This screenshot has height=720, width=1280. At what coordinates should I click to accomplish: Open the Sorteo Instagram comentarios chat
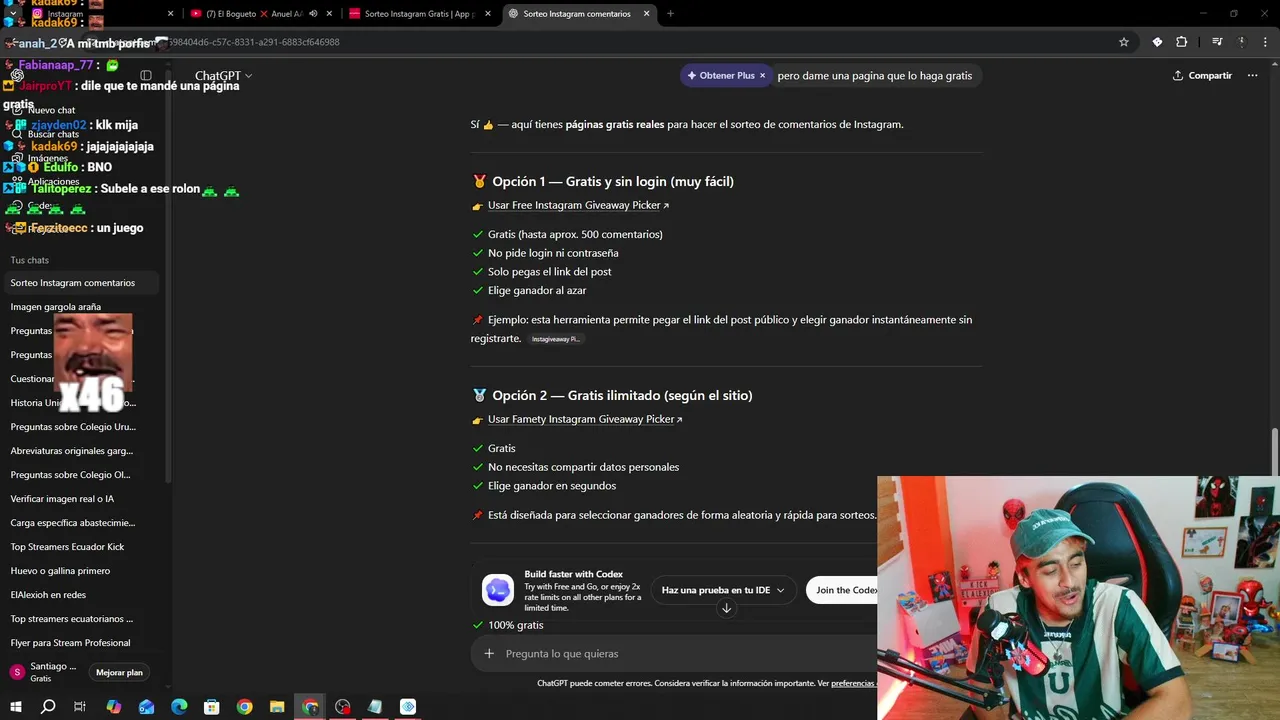pyautogui.click(x=81, y=283)
